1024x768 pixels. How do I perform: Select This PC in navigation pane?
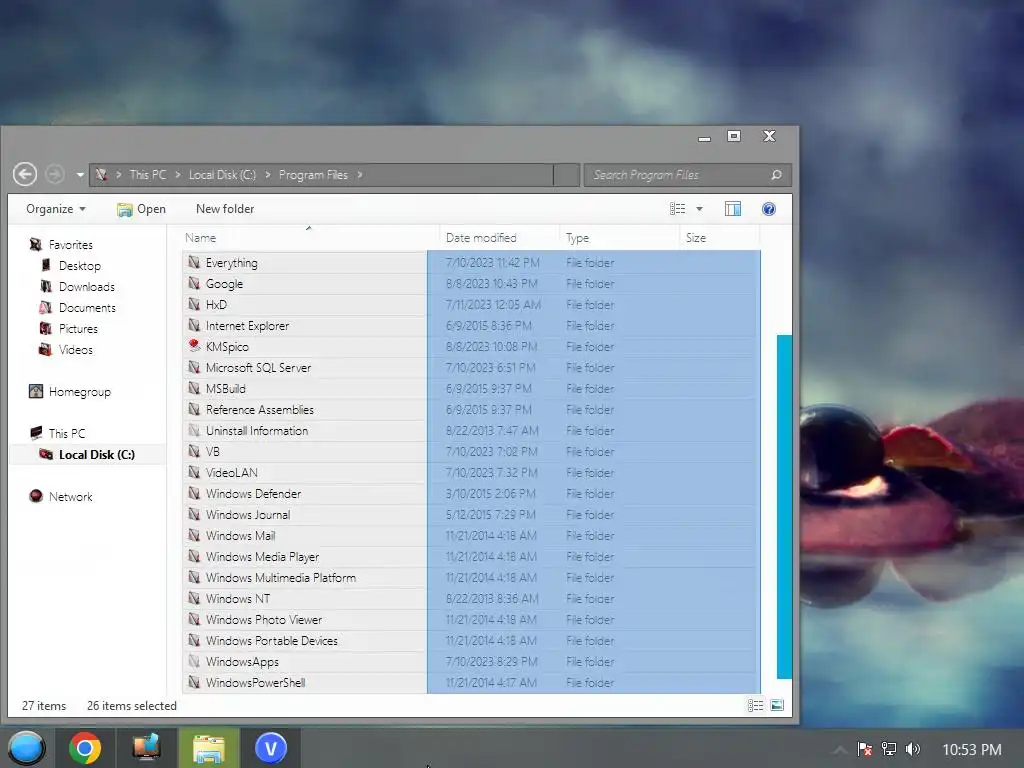click(67, 434)
